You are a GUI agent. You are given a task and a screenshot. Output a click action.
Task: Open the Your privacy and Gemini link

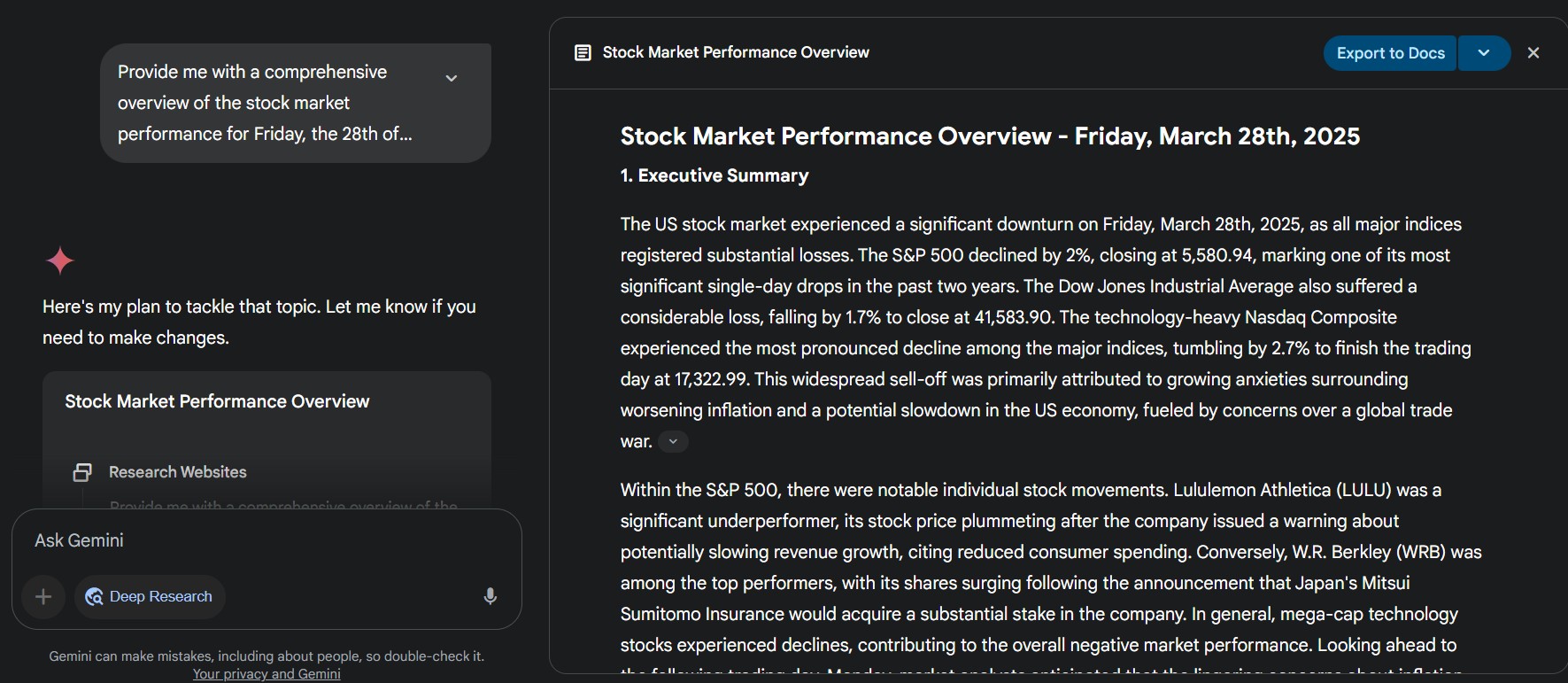pyautogui.click(x=266, y=674)
